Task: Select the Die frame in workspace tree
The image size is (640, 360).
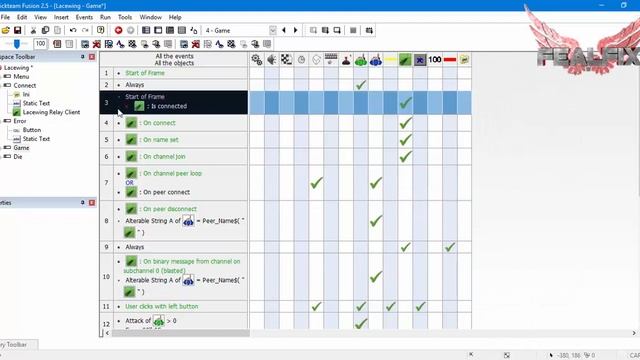Action: [x=18, y=157]
